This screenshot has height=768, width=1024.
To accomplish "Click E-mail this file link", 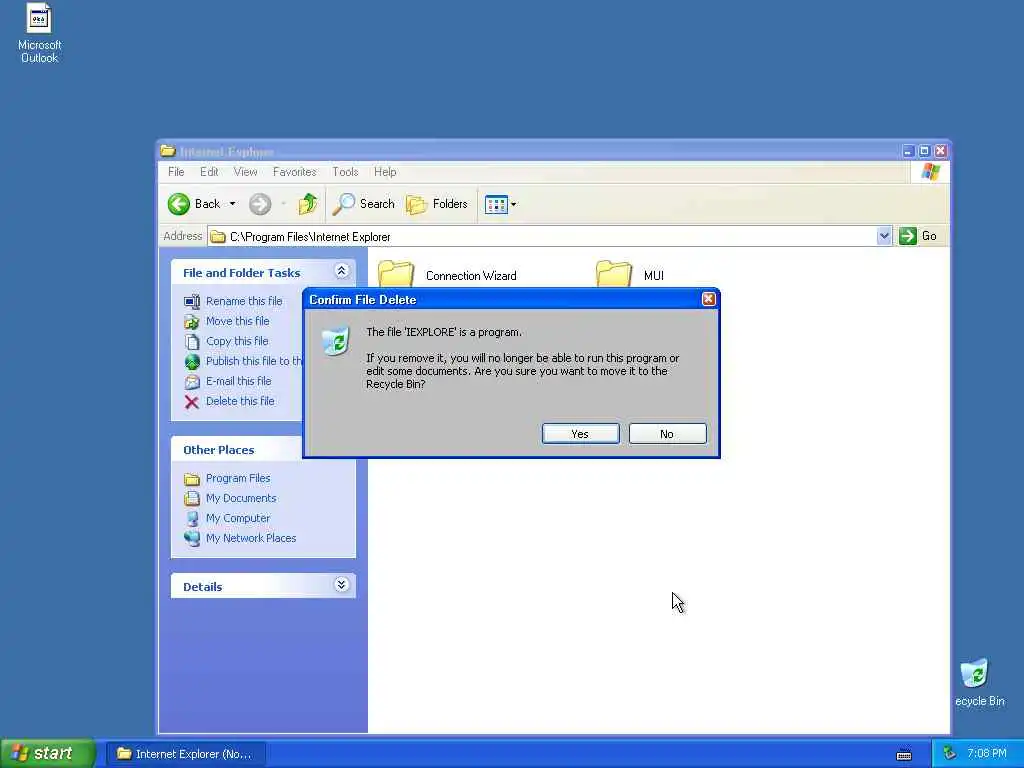I will click(238, 381).
